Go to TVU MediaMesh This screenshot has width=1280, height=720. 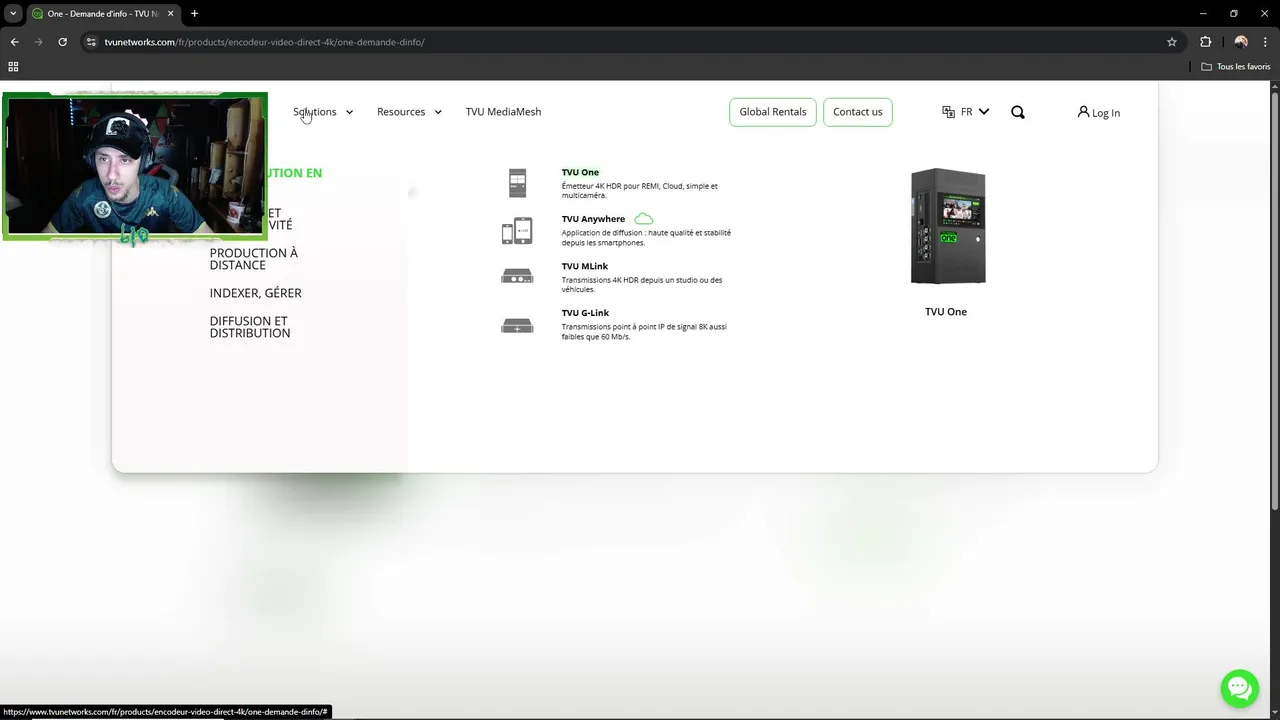(503, 112)
